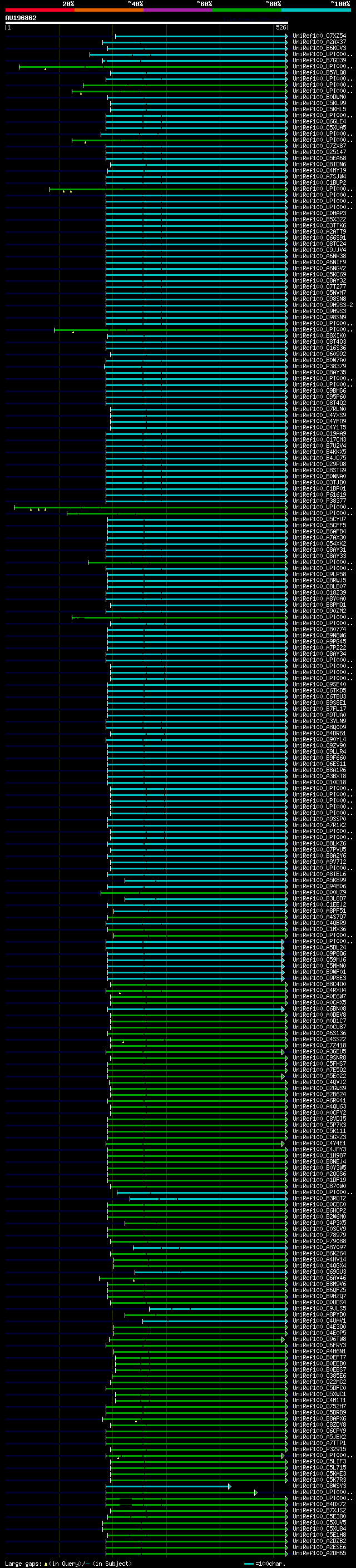
Task: Open UniRef100_Q8TC24 alignment
Action: click(x=319, y=244)
